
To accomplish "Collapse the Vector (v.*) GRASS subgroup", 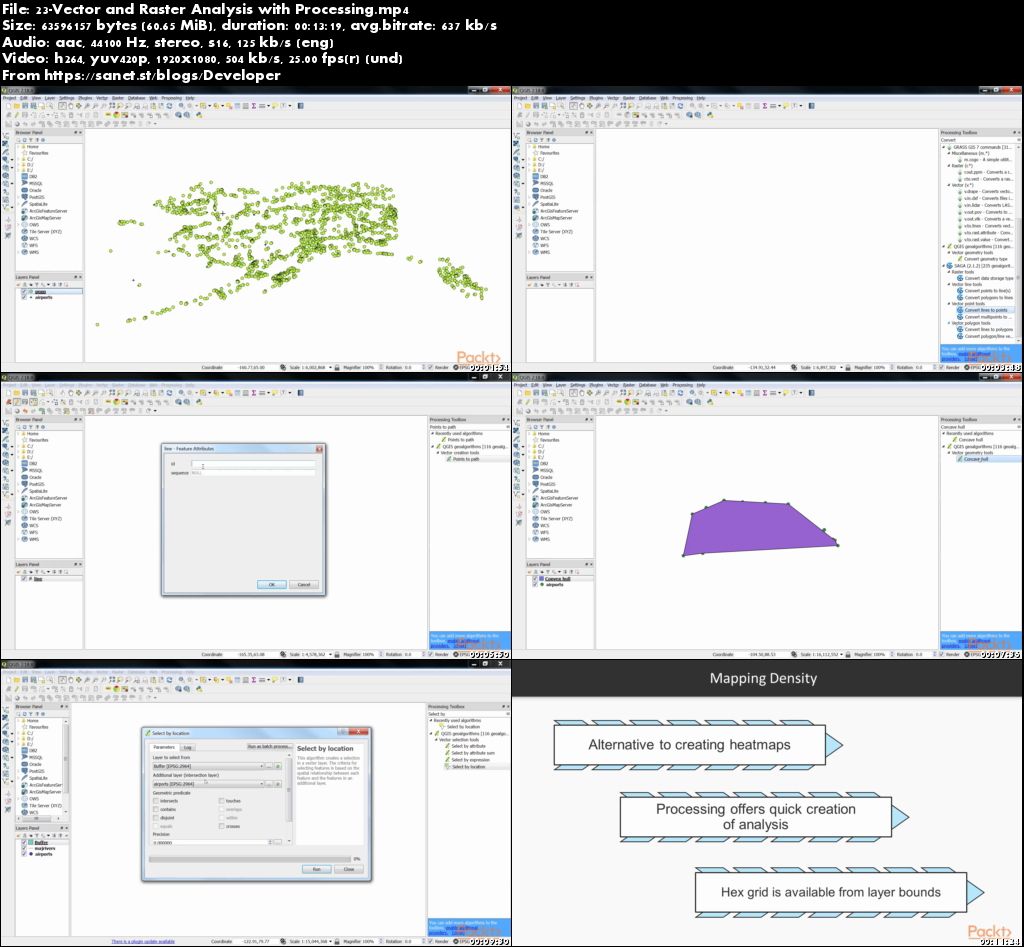I will tap(950, 185).
